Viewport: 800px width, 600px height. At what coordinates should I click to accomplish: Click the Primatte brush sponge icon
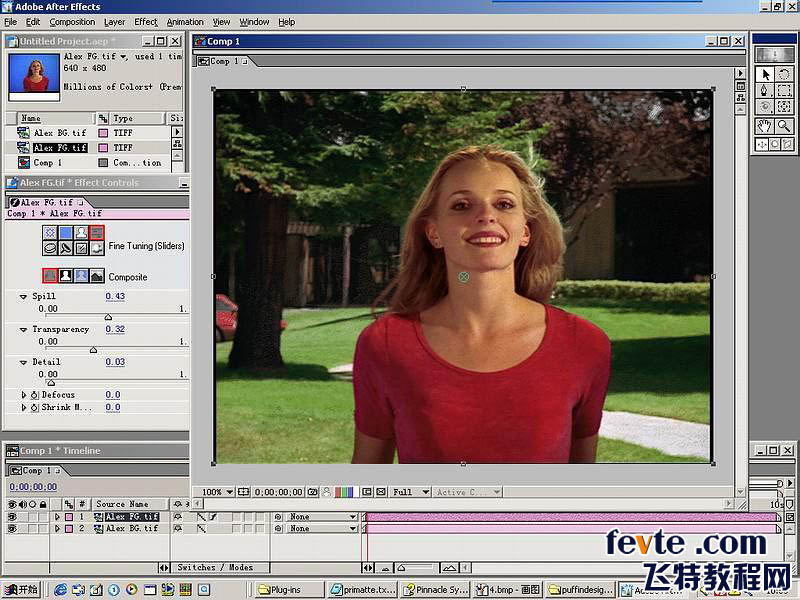point(66,248)
